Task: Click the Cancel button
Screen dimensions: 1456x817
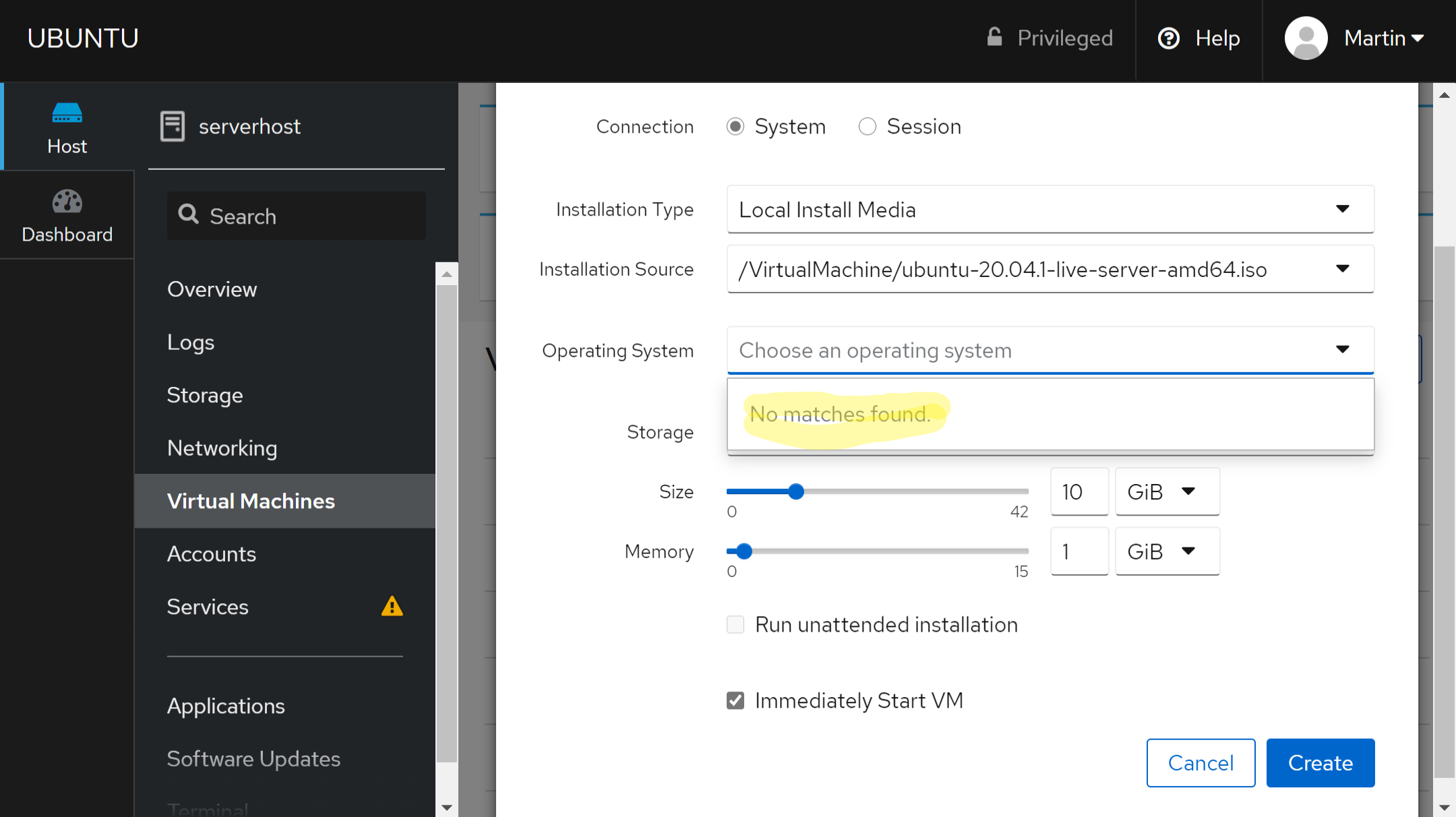Action: (x=1200, y=762)
